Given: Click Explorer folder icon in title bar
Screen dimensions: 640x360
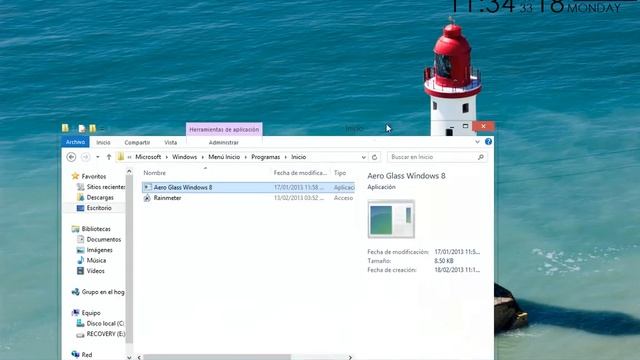Looking at the screenshot, I should coord(65,128).
